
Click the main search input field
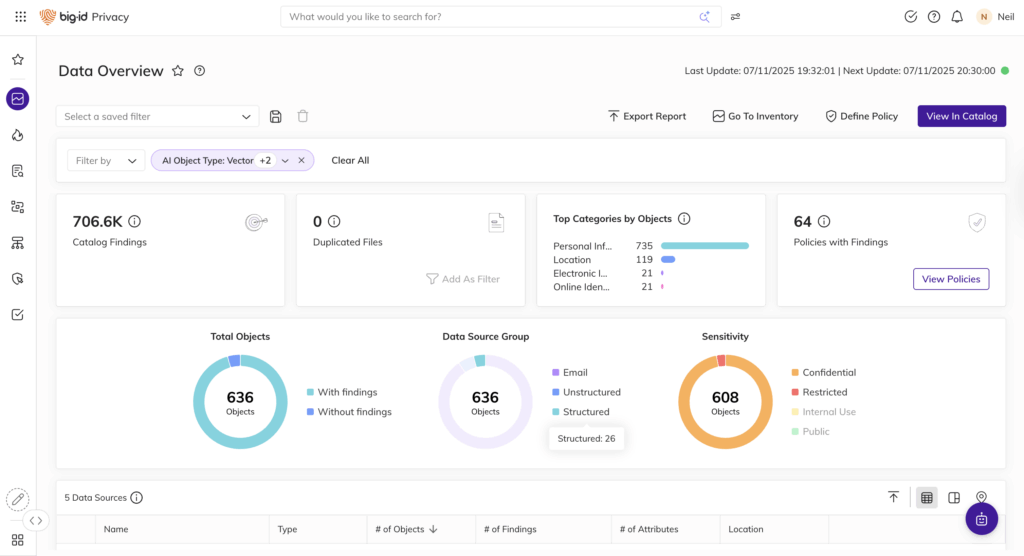[490, 17]
